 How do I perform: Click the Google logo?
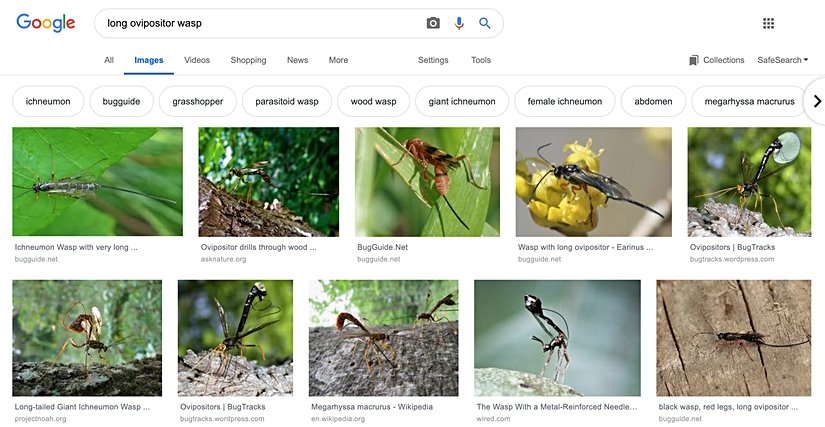pos(46,23)
